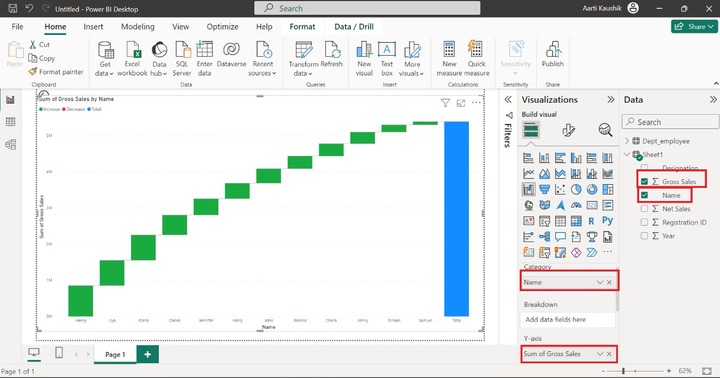Activate Focus mode on the chart
Screen dimensions: 720x378
click(x=461, y=103)
